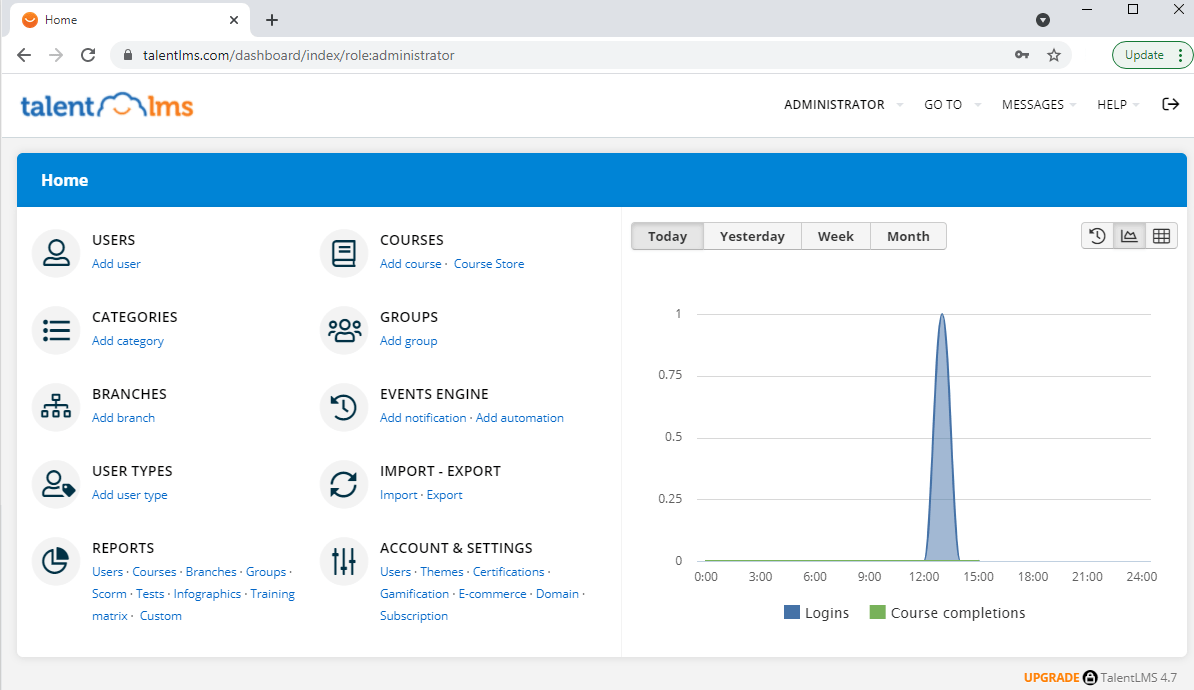
Task: Click the Add group link
Action: click(x=408, y=340)
